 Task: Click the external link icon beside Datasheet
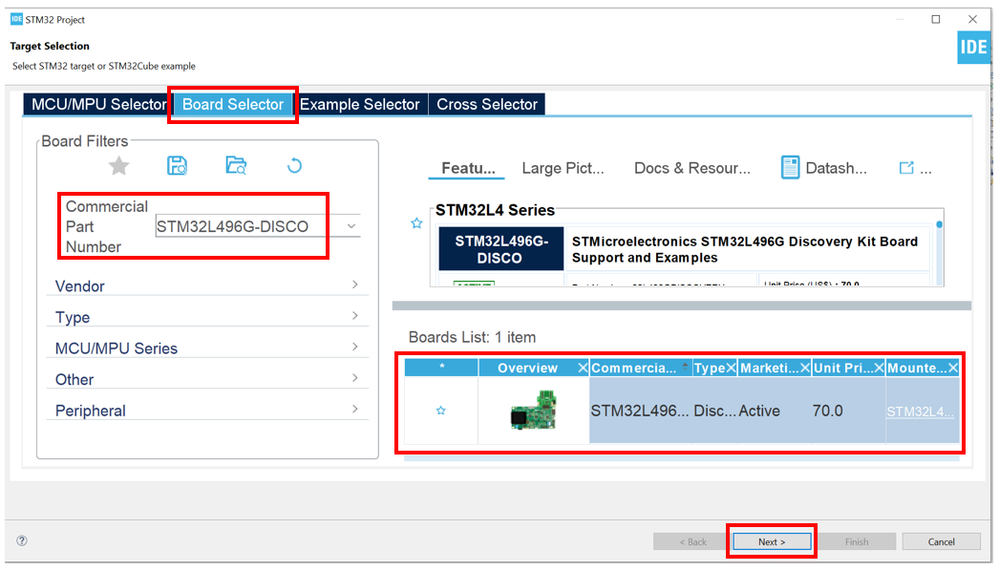(x=906, y=168)
